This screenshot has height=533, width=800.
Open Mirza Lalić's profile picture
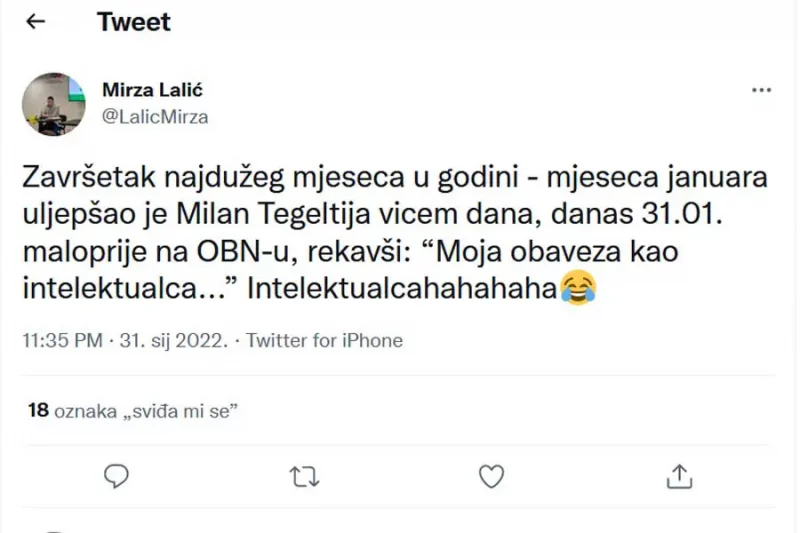pyautogui.click(x=54, y=103)
